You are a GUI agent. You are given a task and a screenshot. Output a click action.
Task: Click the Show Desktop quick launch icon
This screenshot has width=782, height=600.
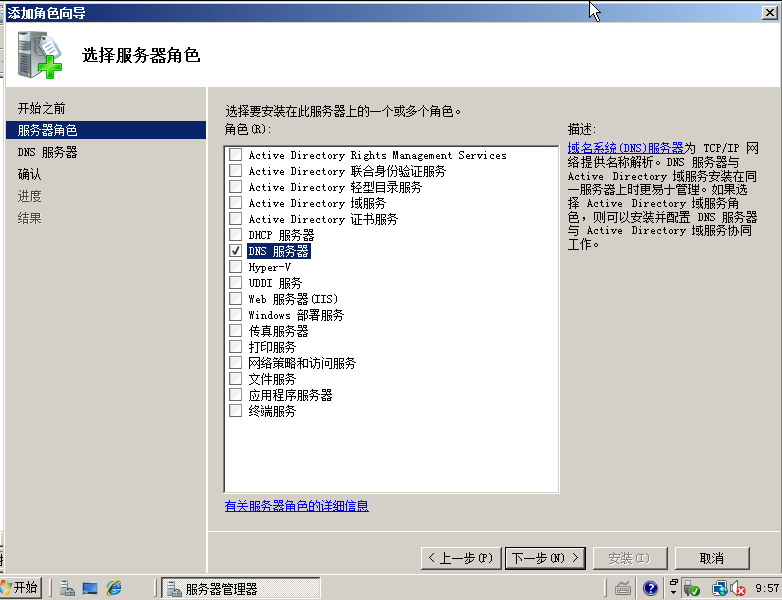tap(90, 589)
